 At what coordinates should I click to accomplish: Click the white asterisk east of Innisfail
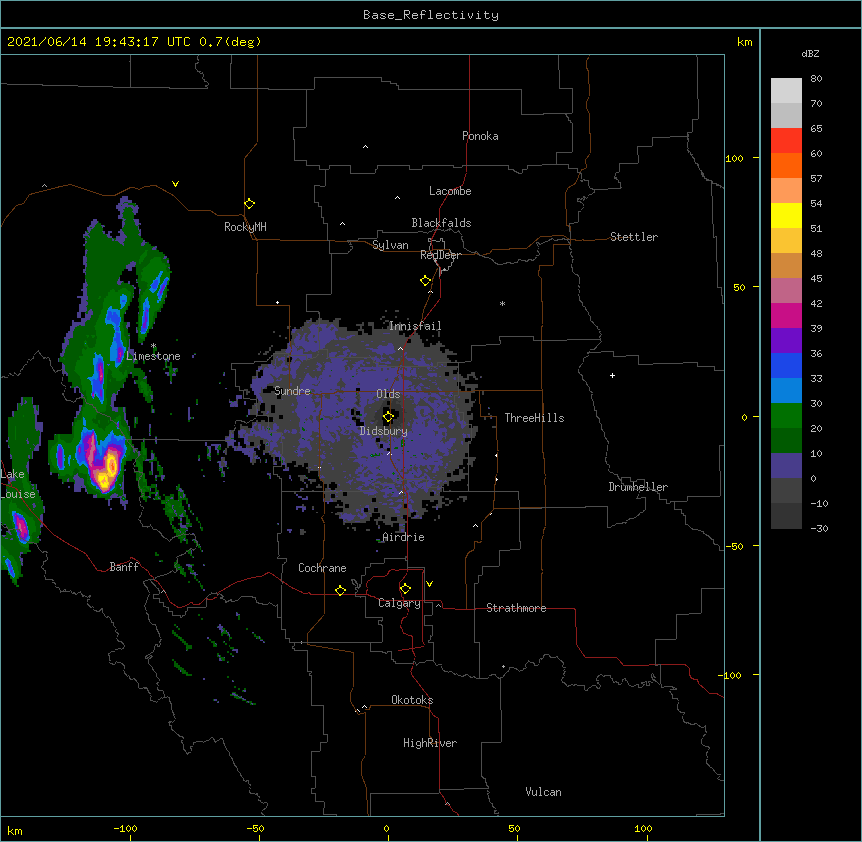[x=502, y=303]
